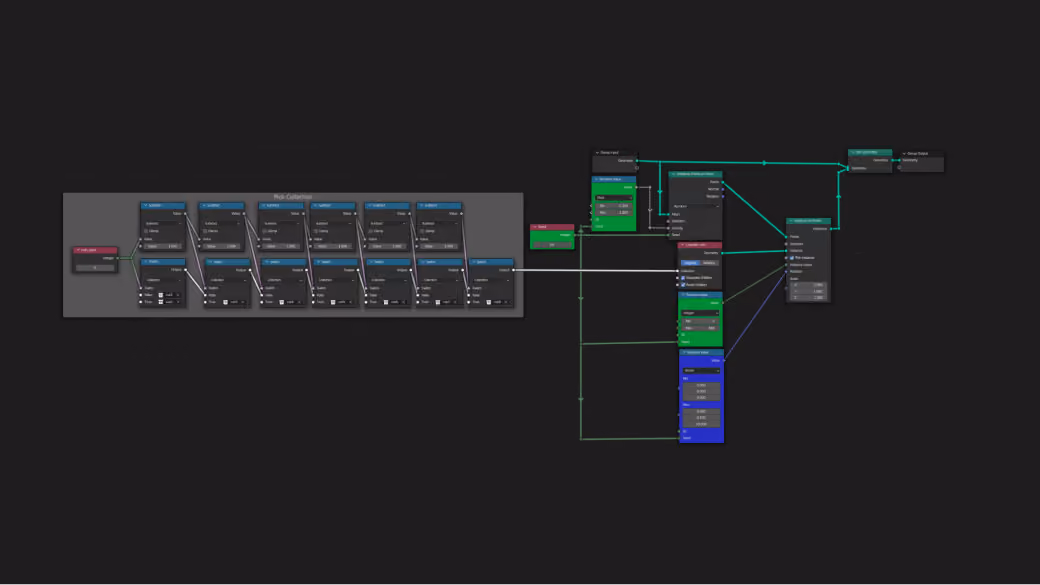
Task: Click Rotation output on Distribute Points node
Action: [x=722, y=196]
